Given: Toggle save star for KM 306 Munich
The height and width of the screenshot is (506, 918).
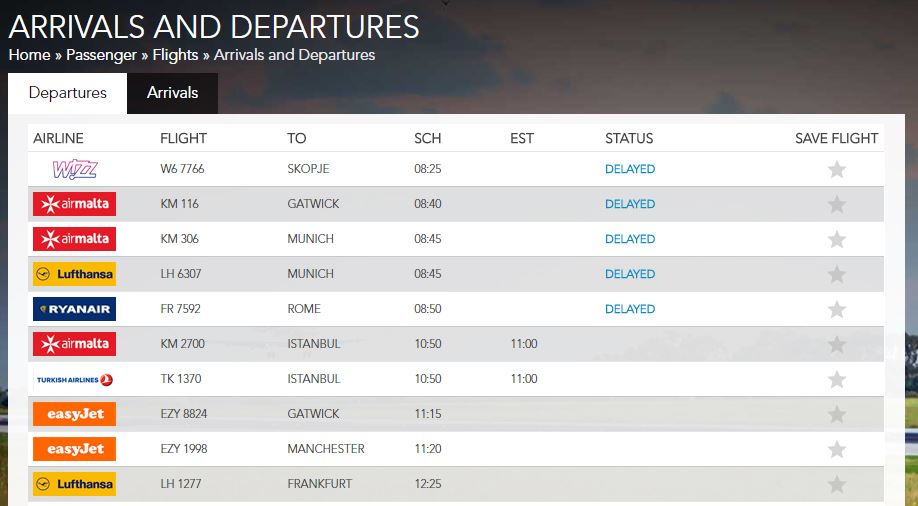Looking at the screenshot, I should click(837, 239).
